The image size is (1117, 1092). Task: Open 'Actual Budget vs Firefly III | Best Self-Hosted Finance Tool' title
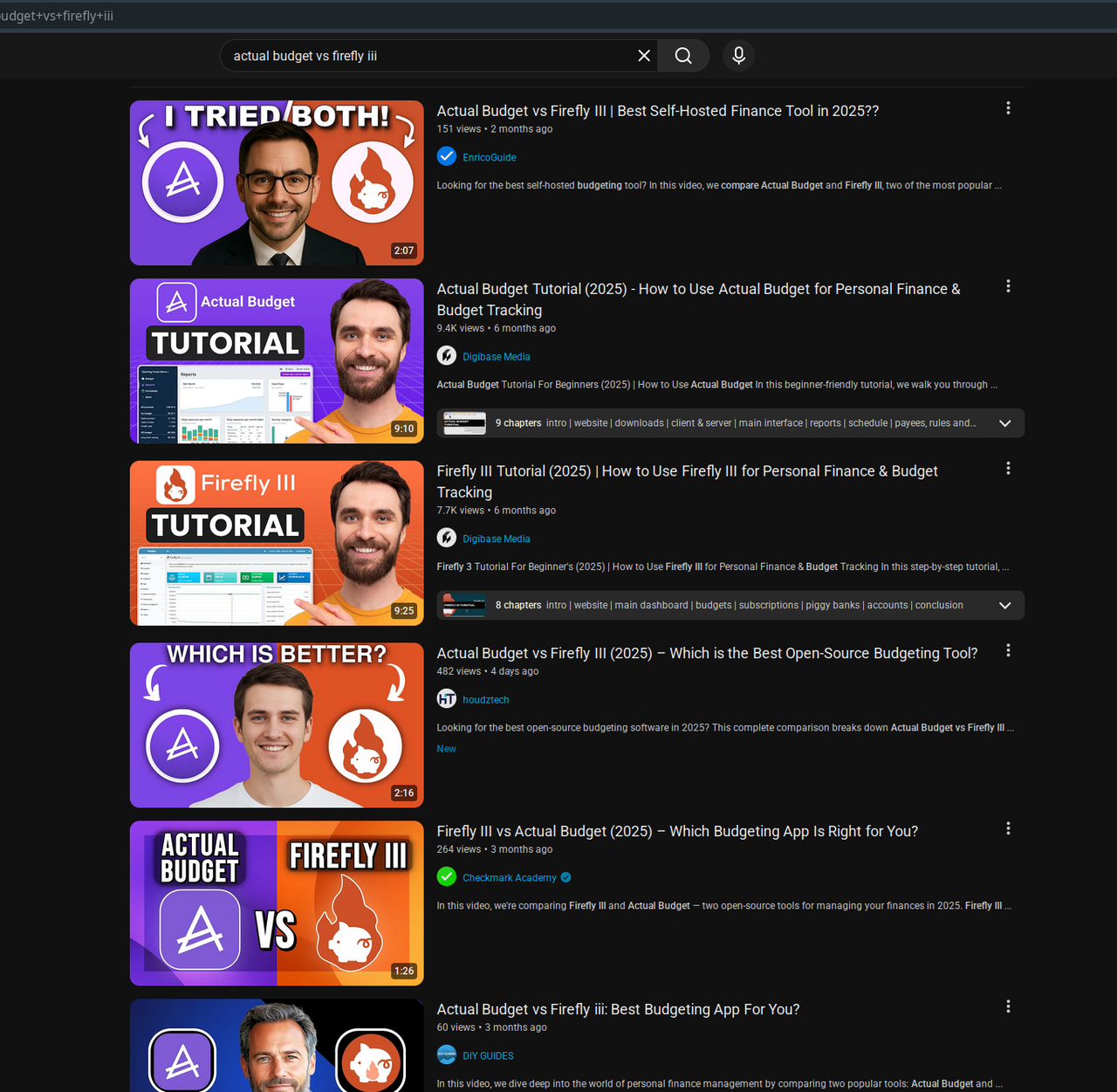pyautogui.click(x=657, y=111)
